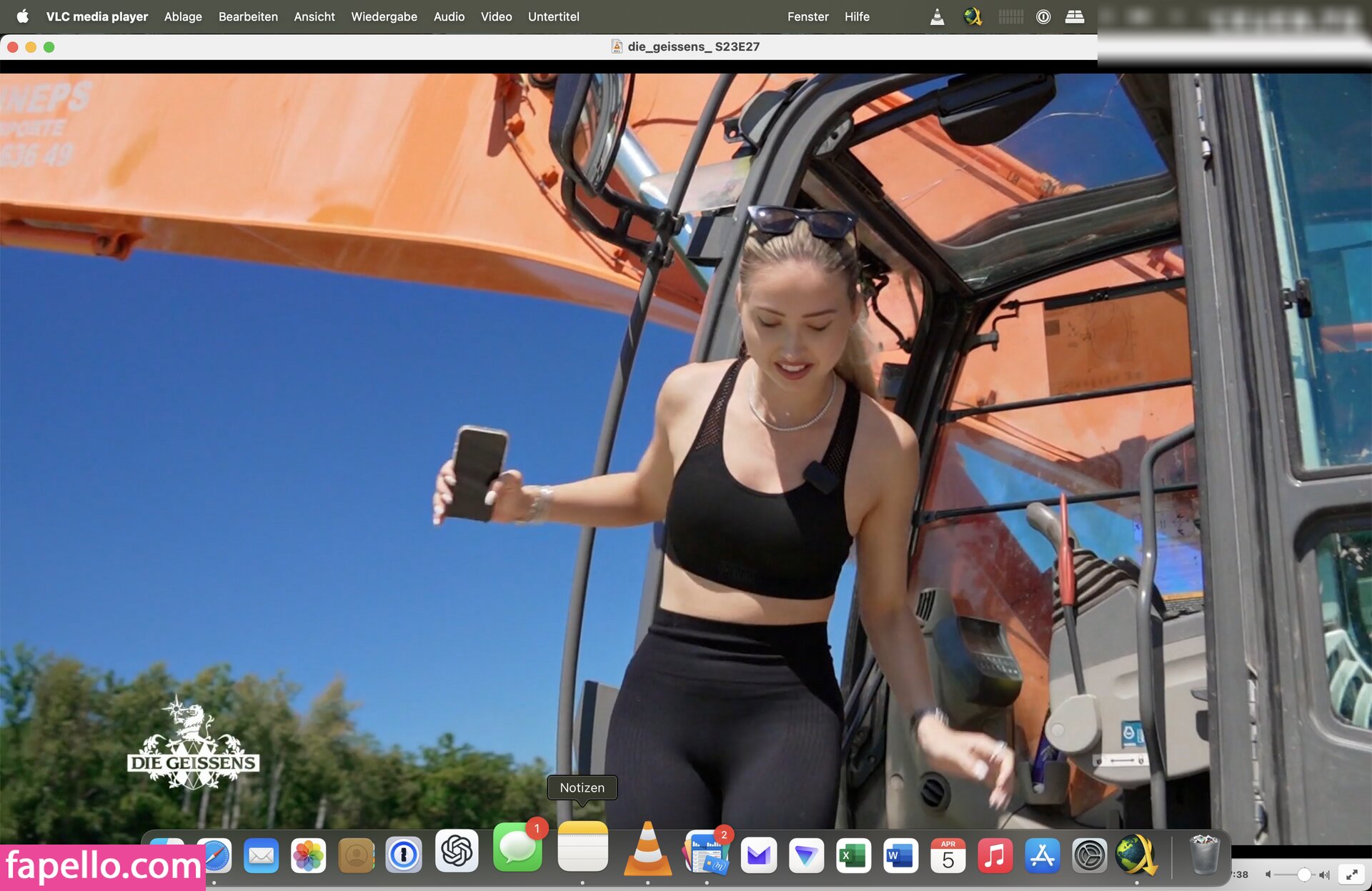1372x891 pixels.
Task: Expand the Audio menu
Action: tap(449, 16)
